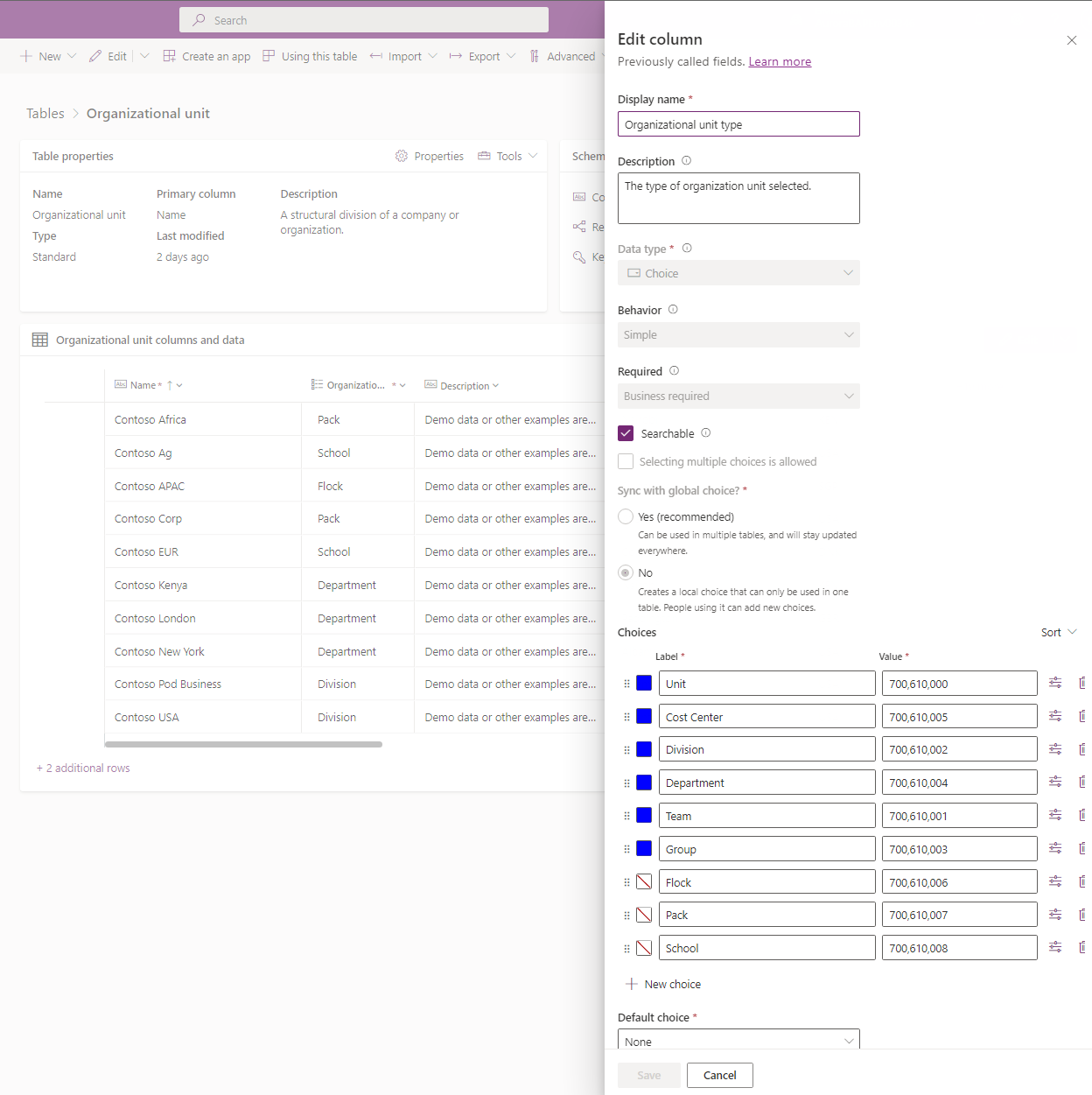Open additional properties for the Flock choice
The height and width of the screenshot is (1095, 1092).
[1055, 881]
